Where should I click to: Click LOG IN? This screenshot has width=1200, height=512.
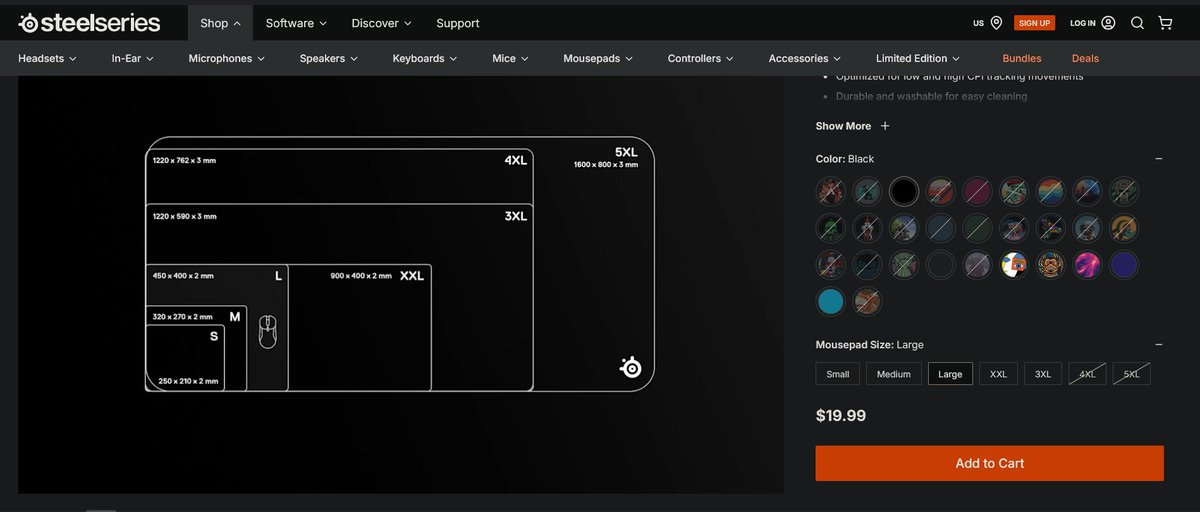click(1092, 22)
